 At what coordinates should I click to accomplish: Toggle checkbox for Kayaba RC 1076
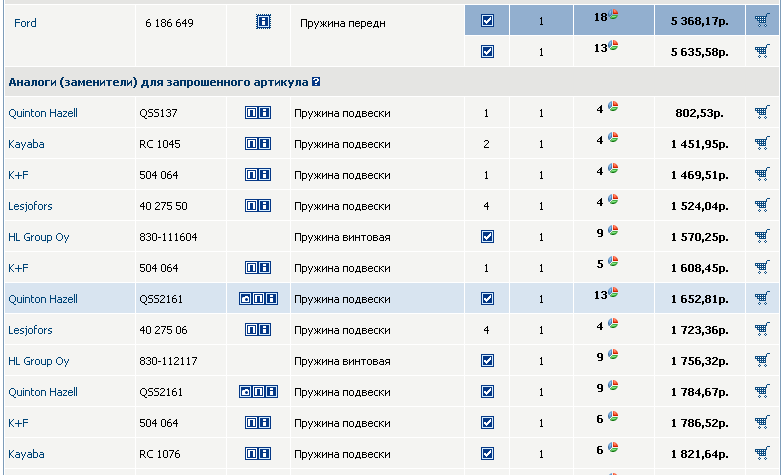point(487,453)
